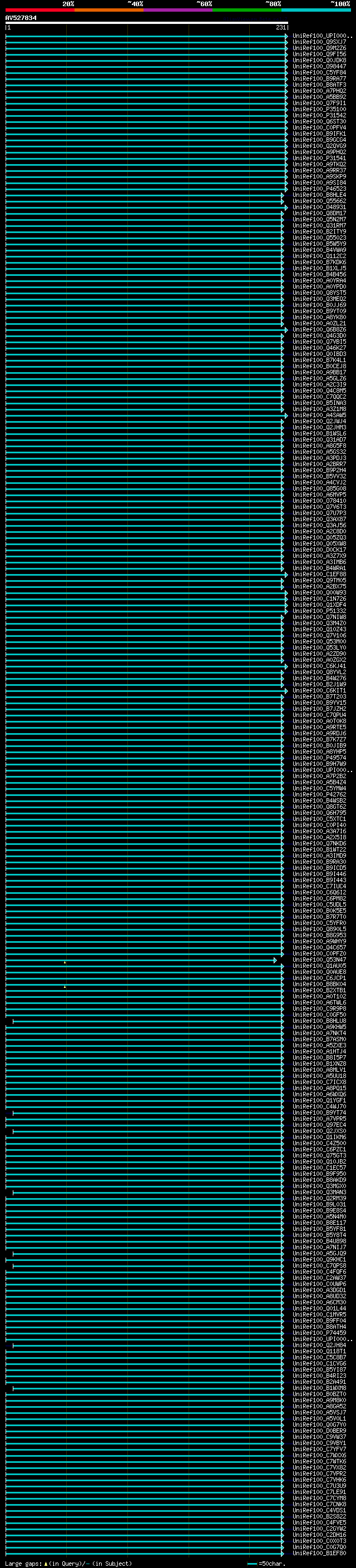Open hit UniRef100_C5YF84
This screenshot has width=356, height=1568.
(319, 72)
